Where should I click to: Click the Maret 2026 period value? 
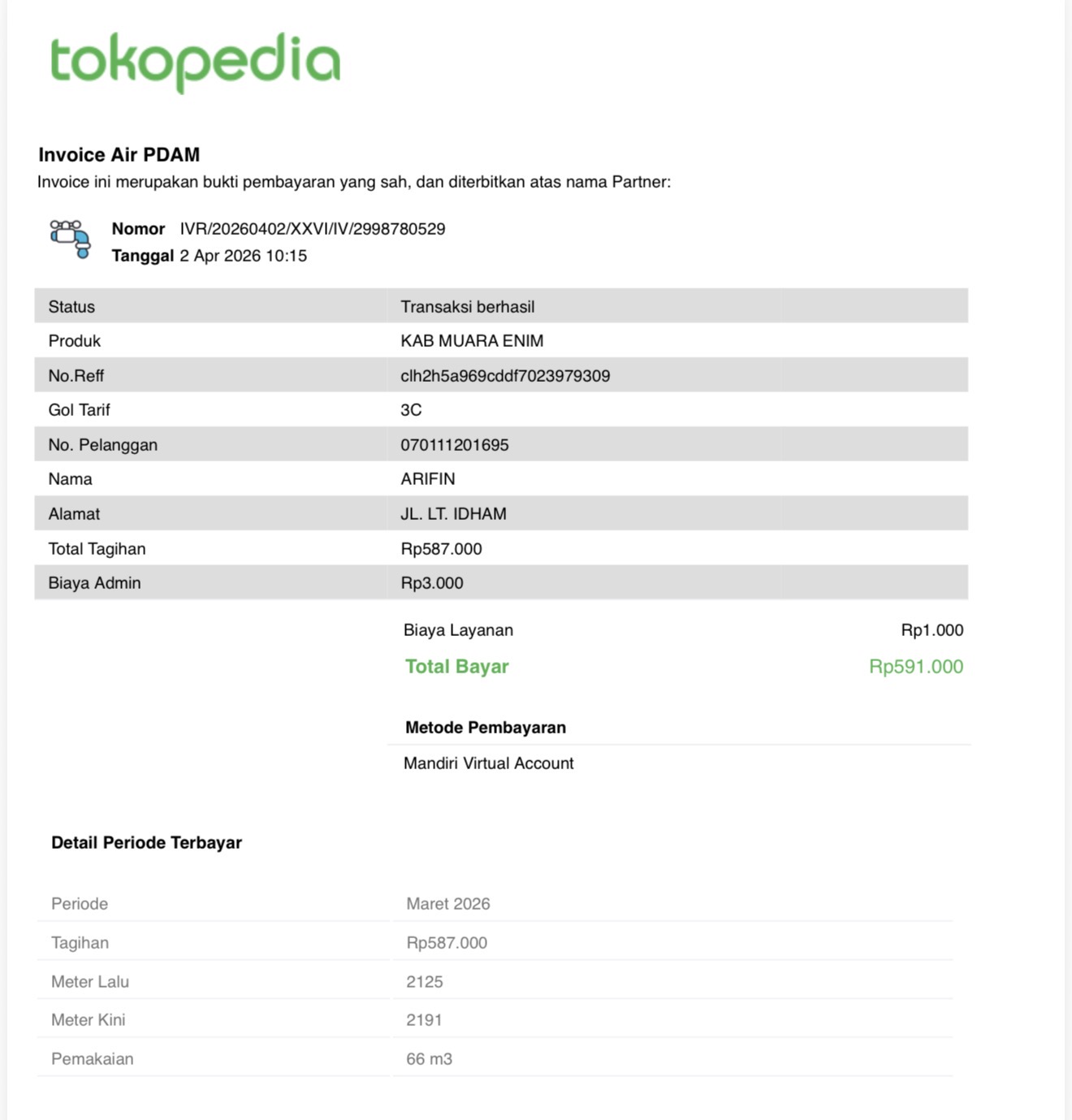(448, 904)
